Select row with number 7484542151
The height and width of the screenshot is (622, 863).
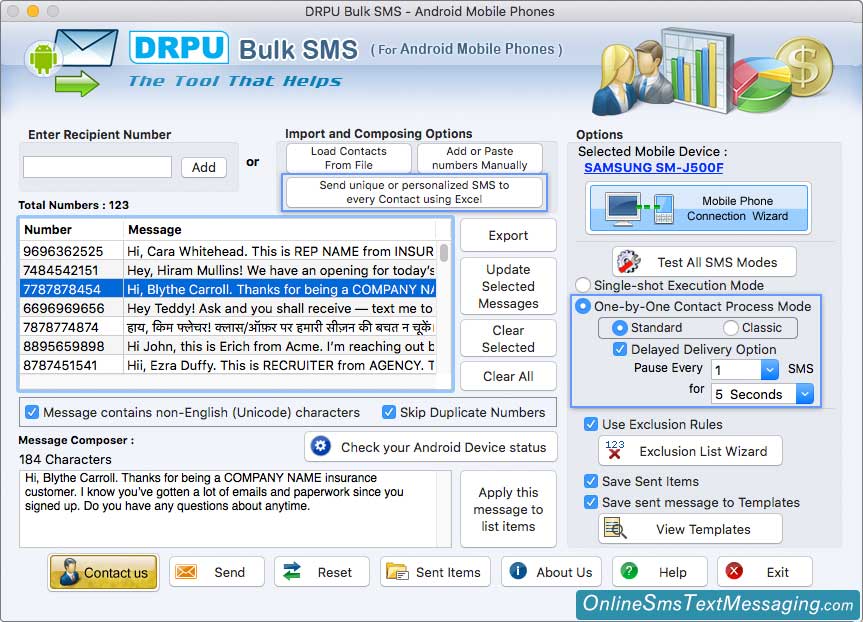tap(228, 270)
